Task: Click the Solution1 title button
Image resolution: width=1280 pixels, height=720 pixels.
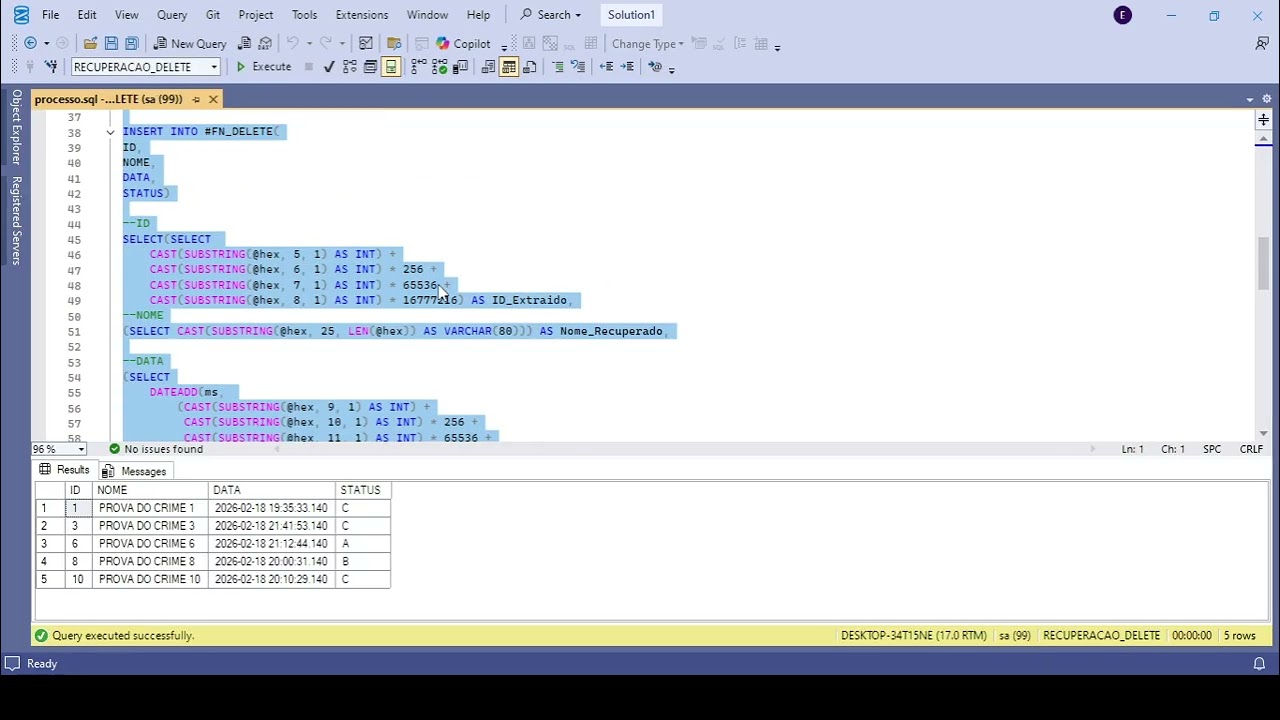Action: click(631, 15)
